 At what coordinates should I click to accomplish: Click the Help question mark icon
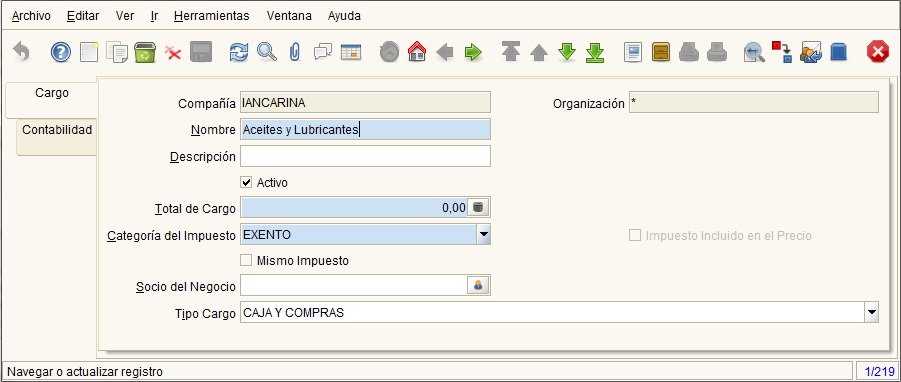click(x=61, y=53)
